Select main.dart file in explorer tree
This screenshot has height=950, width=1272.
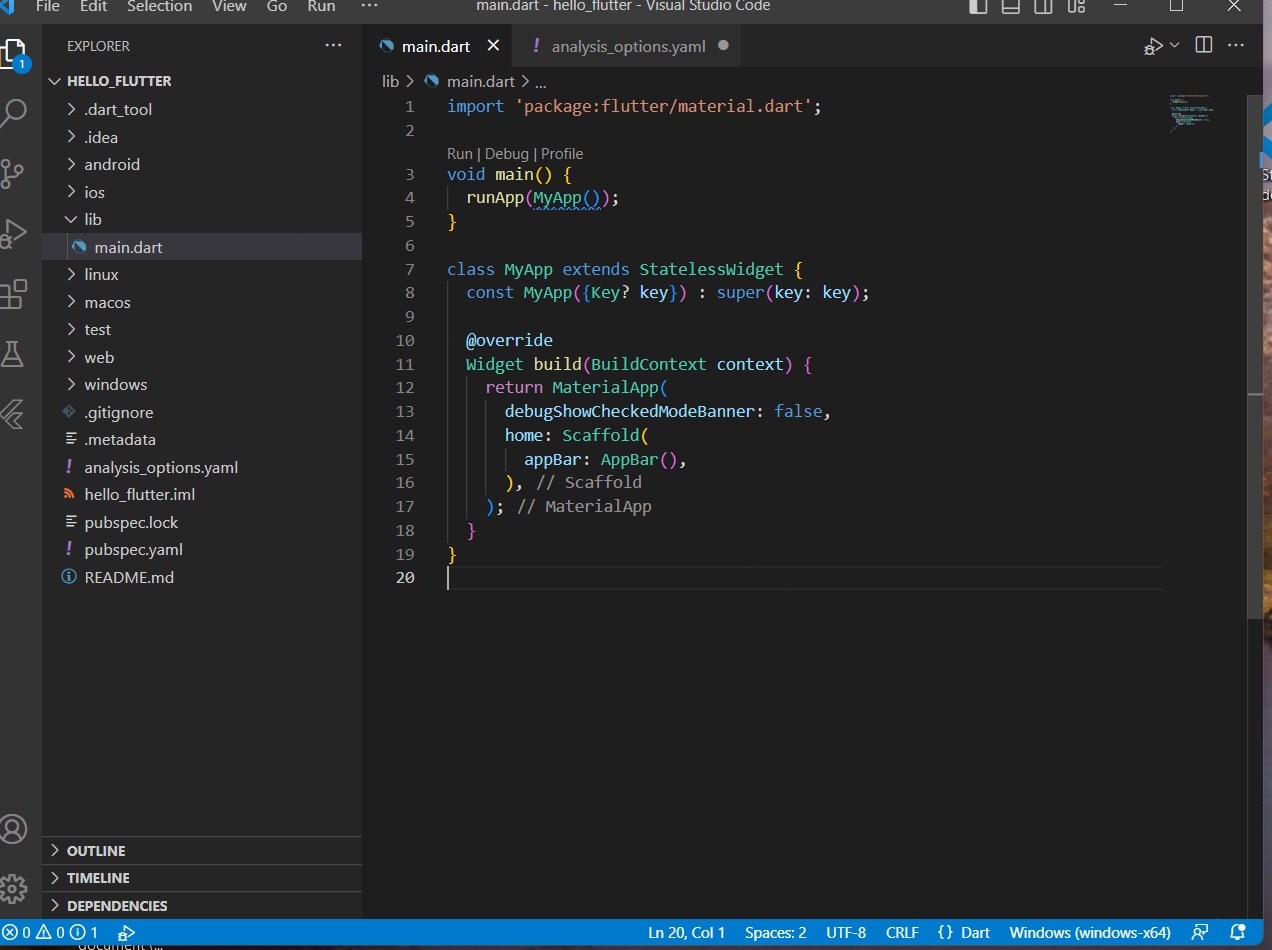click(202, 247)
